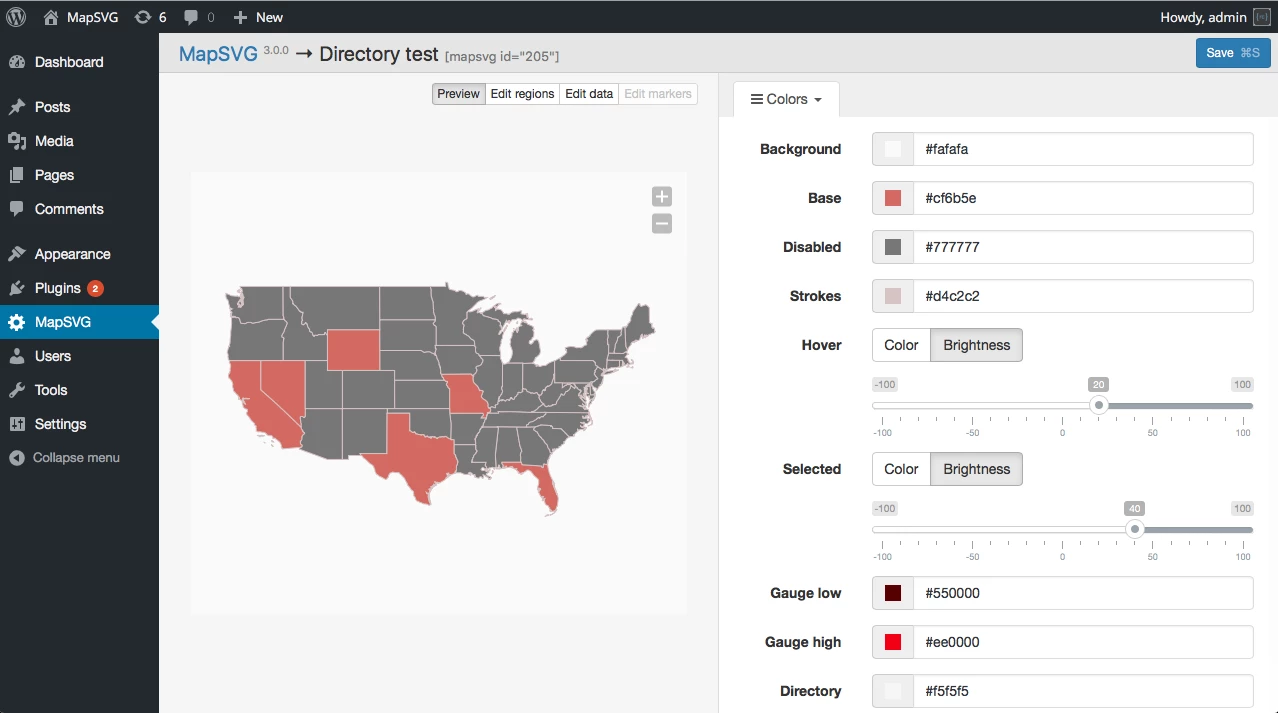Open Plugins in the sidebar
Viewport: 1278px width, 713px height.
(x=58, y=288)
